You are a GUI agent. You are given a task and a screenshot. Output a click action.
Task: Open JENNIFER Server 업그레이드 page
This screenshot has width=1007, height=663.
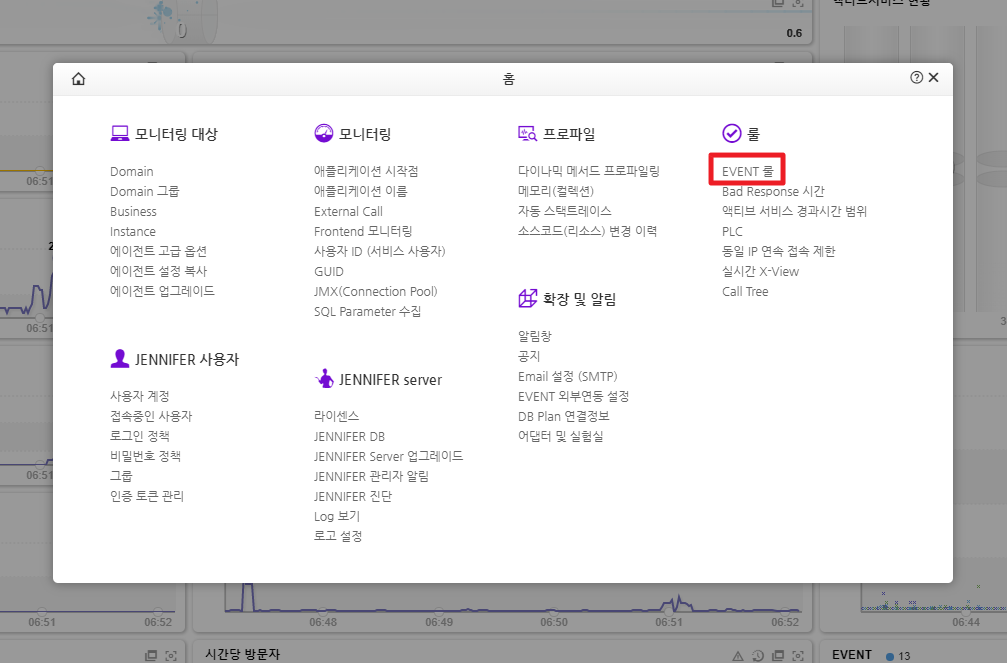(x=388, y=456)
